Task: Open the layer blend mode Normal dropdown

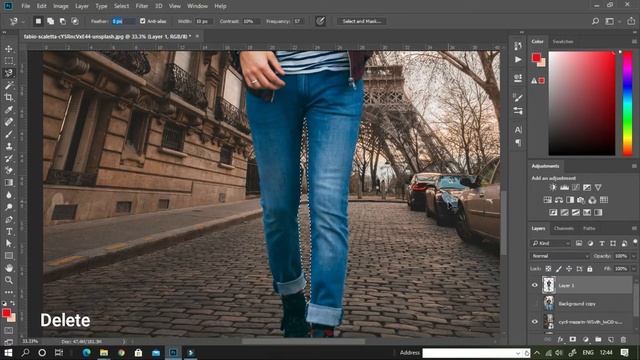Action: pyautogui.click(x=560, y=256)
